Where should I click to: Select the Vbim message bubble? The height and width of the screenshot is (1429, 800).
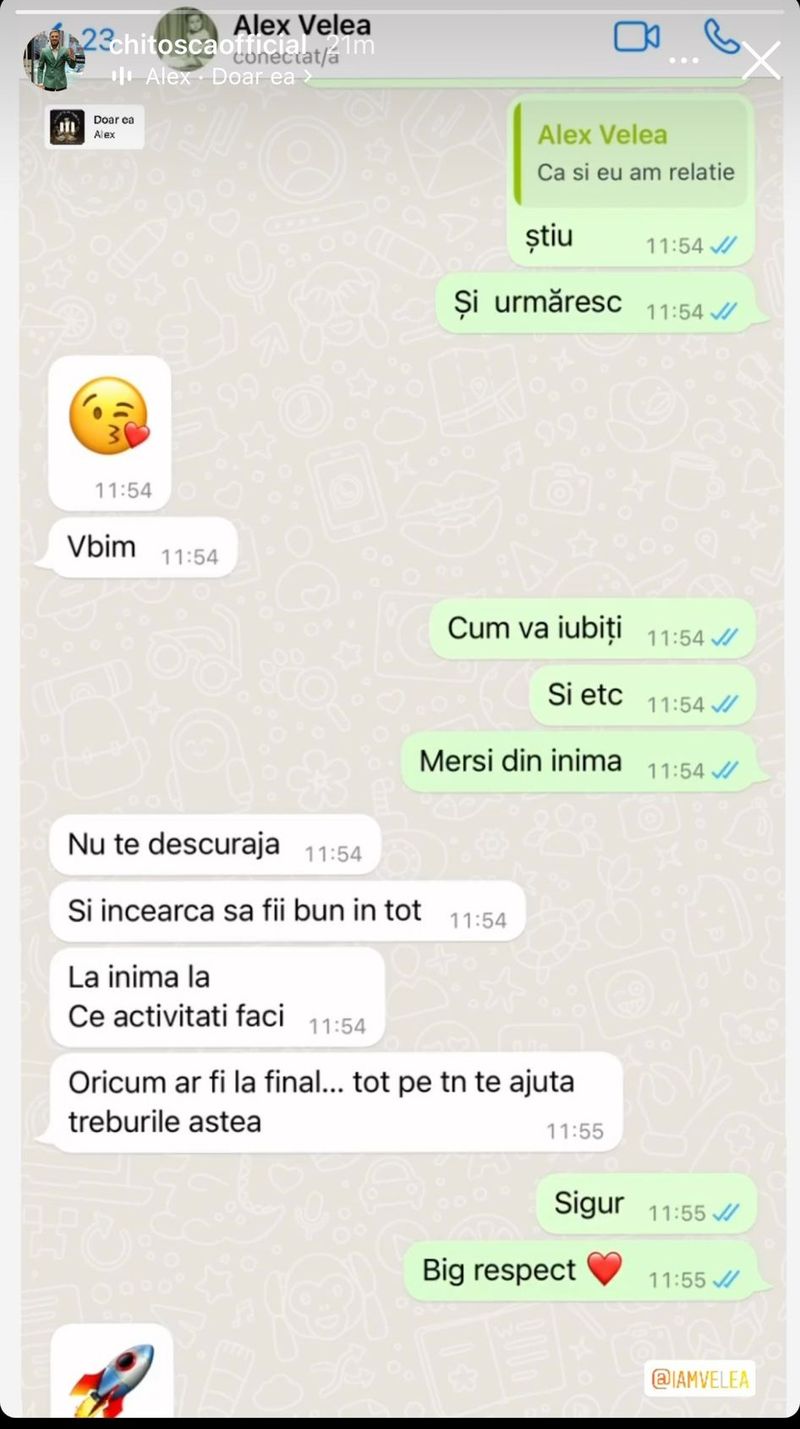[143, 548]
